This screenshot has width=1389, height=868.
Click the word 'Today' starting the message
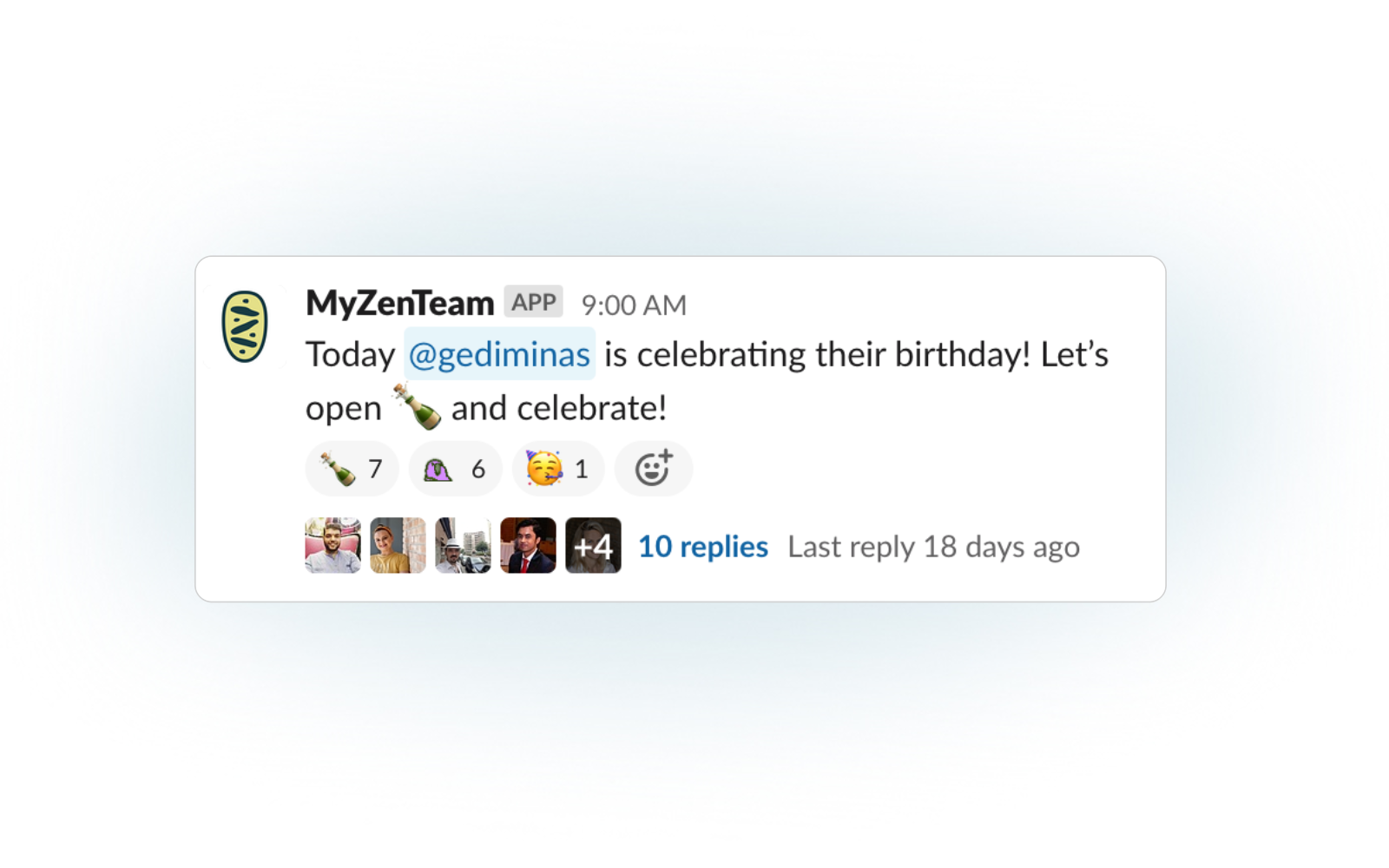(x=350, y=355)
